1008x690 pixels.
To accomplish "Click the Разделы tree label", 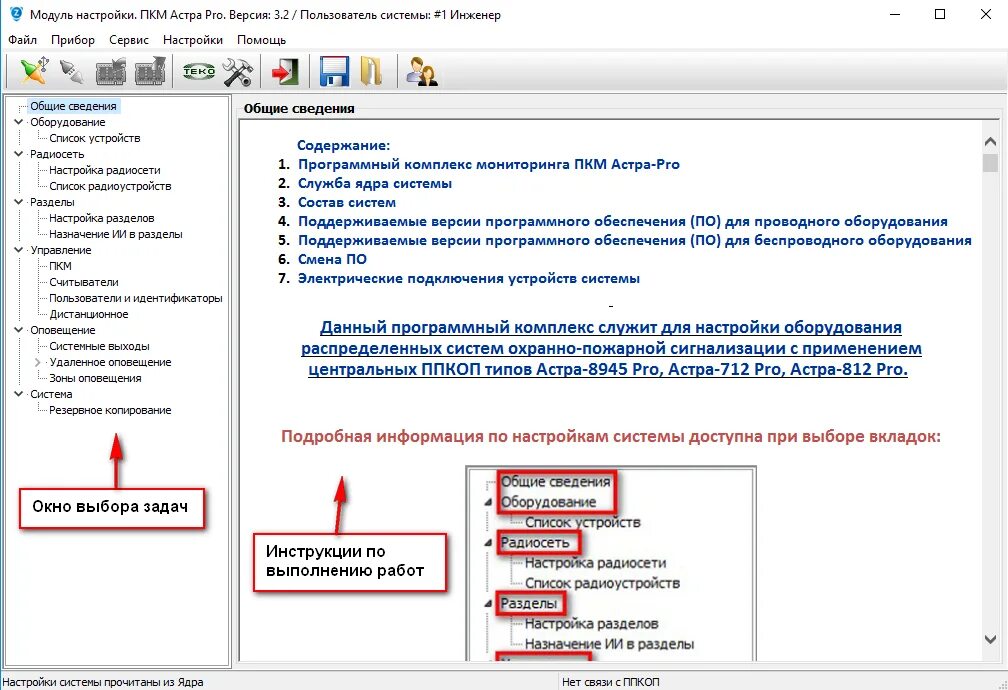I will pyautogui.click(x=52, y=202).
